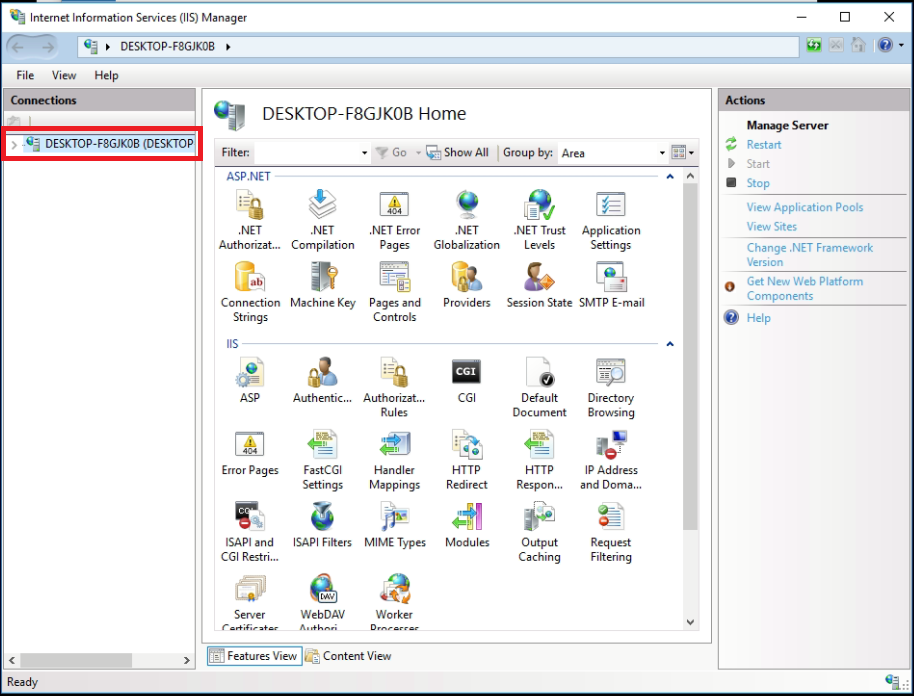Open the .NET Compilation feature
Image resolution: width=914 pixels, height=696 pixels.
pos(322,220)
